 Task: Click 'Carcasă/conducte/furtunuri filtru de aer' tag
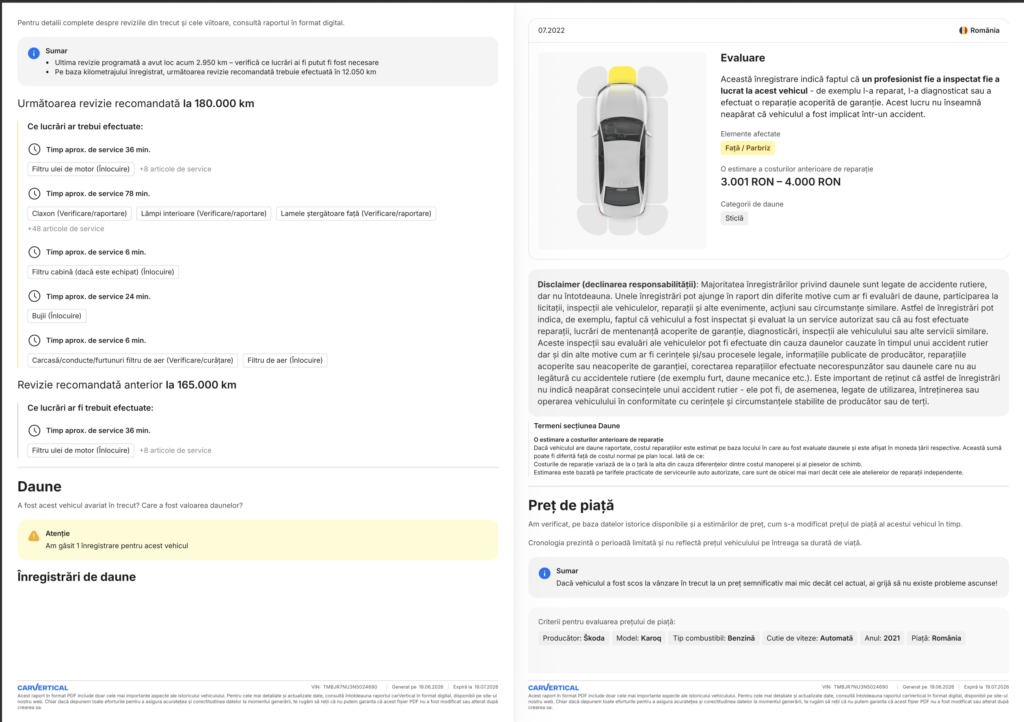[x=133, y=360]
